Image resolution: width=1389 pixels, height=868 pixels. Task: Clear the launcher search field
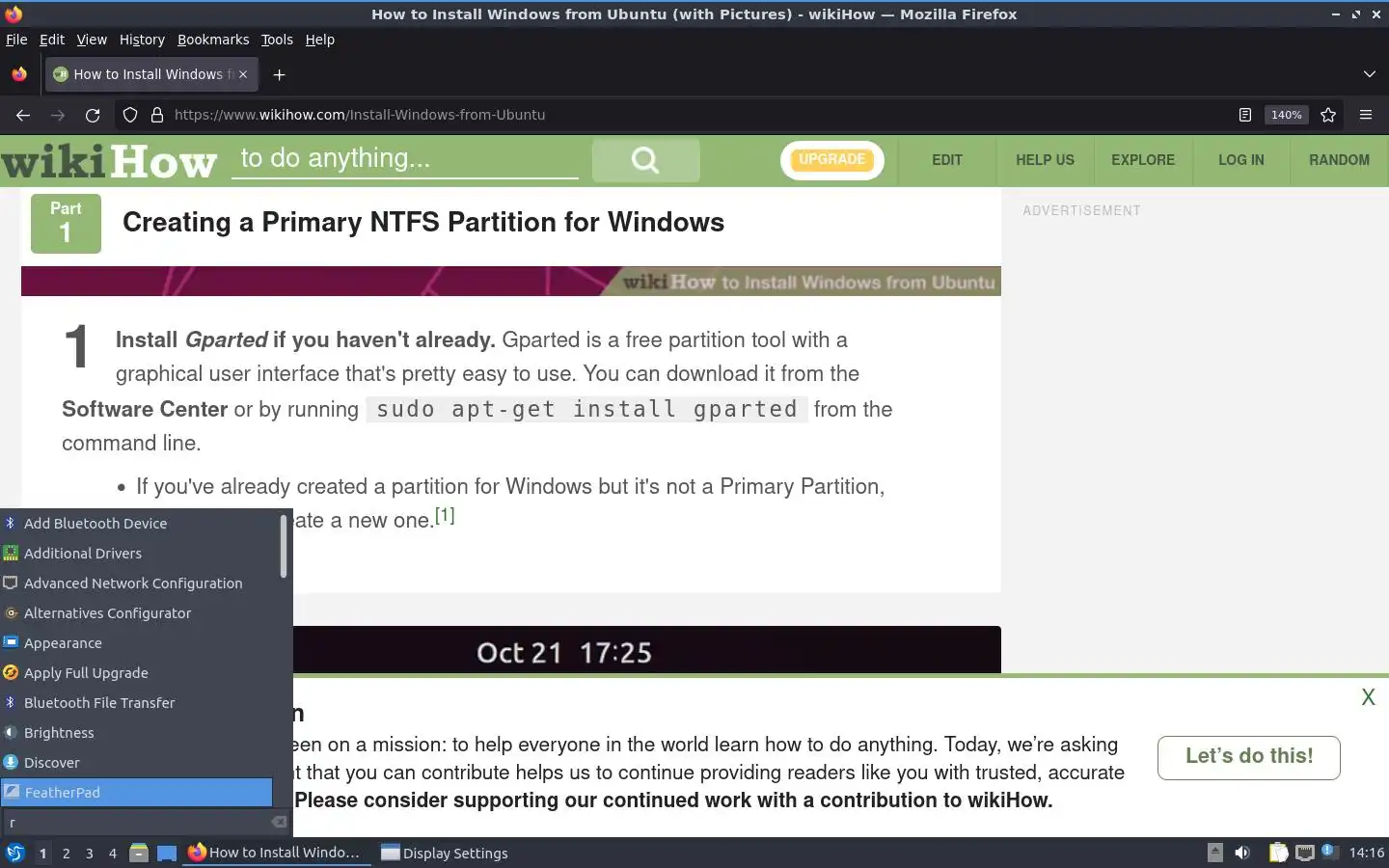[x=279, y=823]
